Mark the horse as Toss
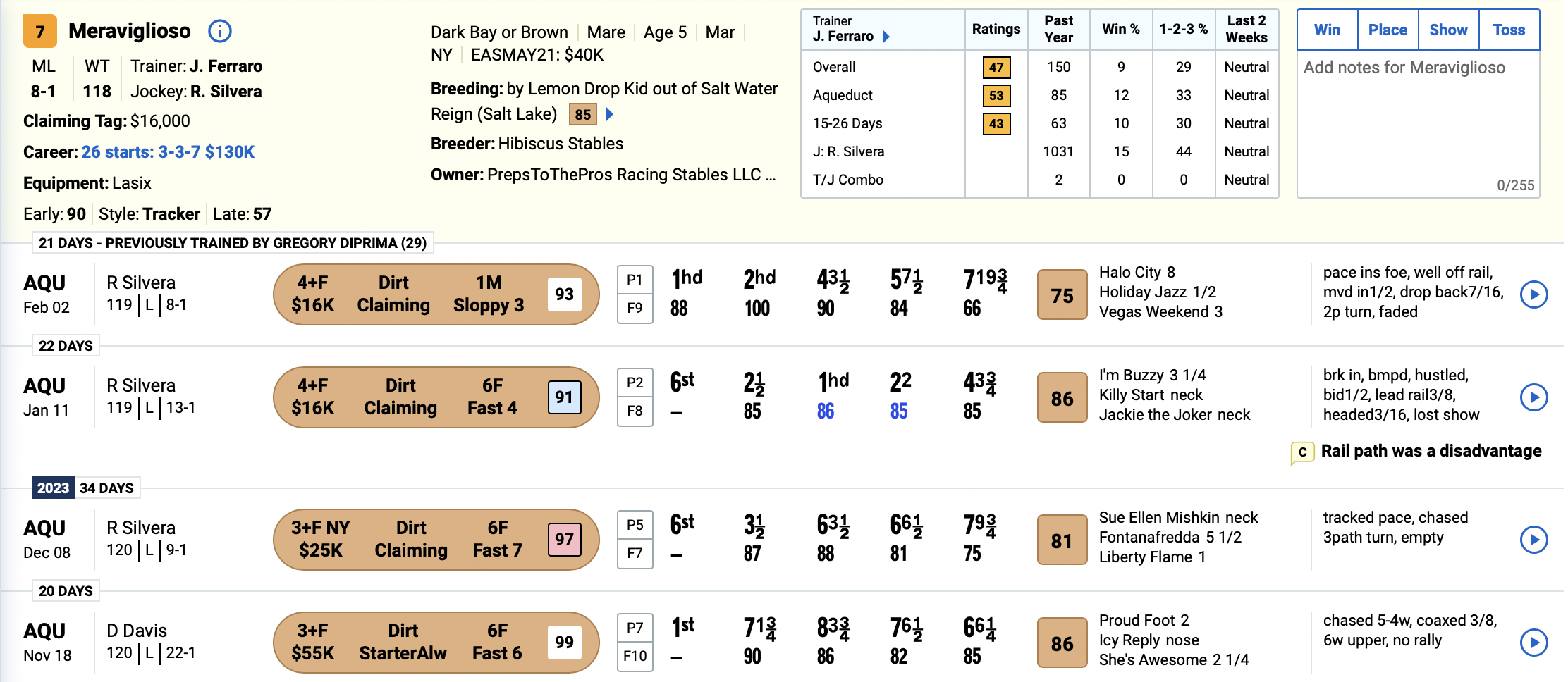Image resolution: width=1568 pixels, height=682 pixels. click(x=1509, y=30)
